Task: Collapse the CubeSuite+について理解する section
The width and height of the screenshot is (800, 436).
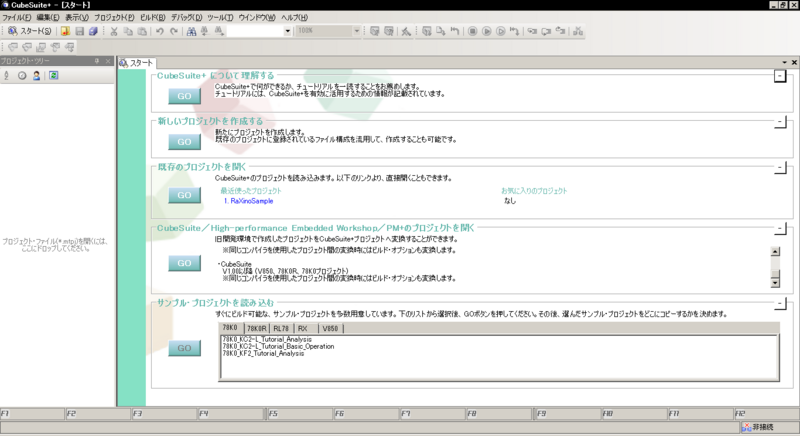Action: [780, 76]
